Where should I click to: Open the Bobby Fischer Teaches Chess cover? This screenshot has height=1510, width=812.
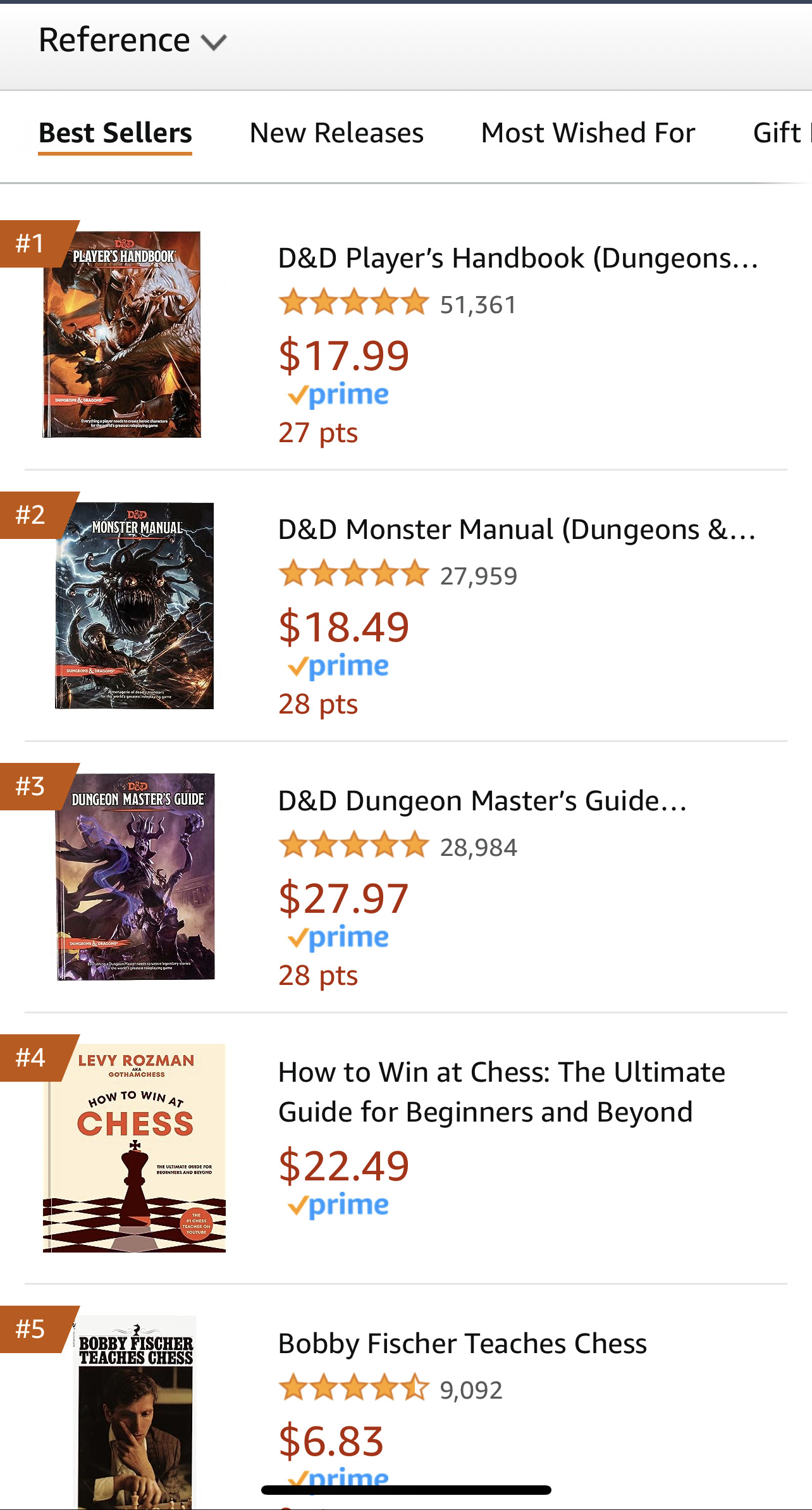point(136,1411)
